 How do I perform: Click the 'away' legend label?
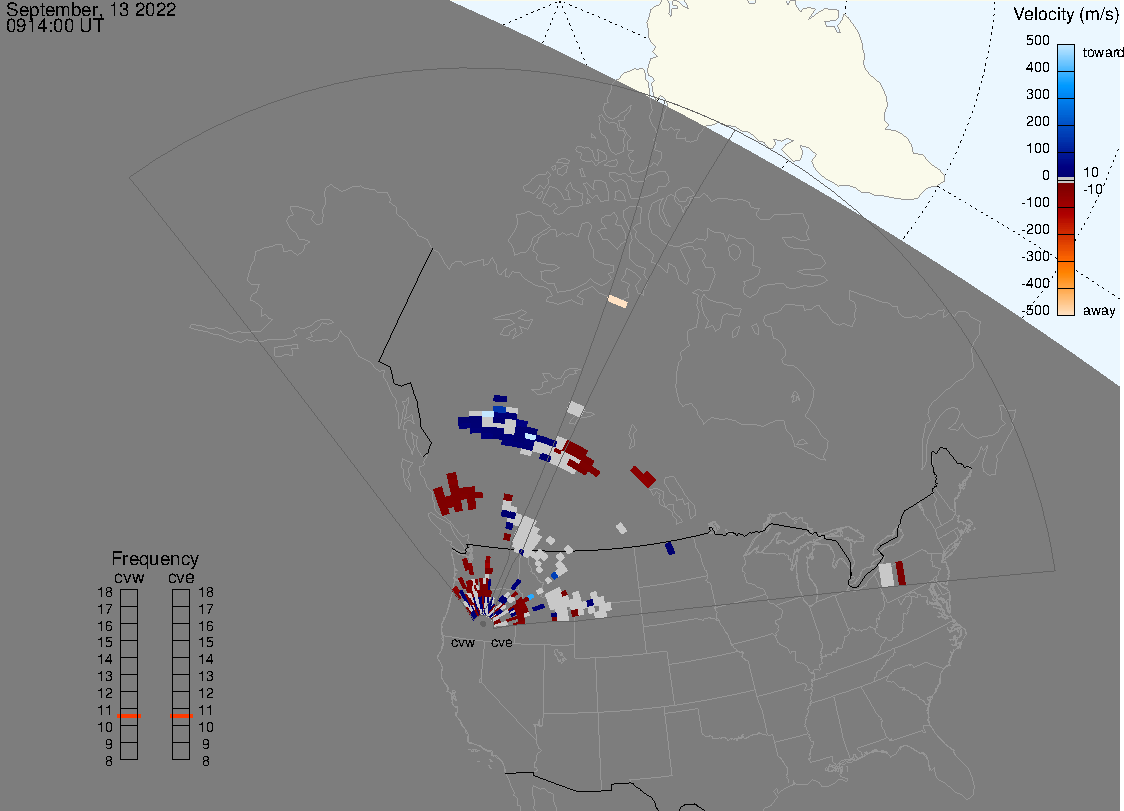[x=1099, y=310]
